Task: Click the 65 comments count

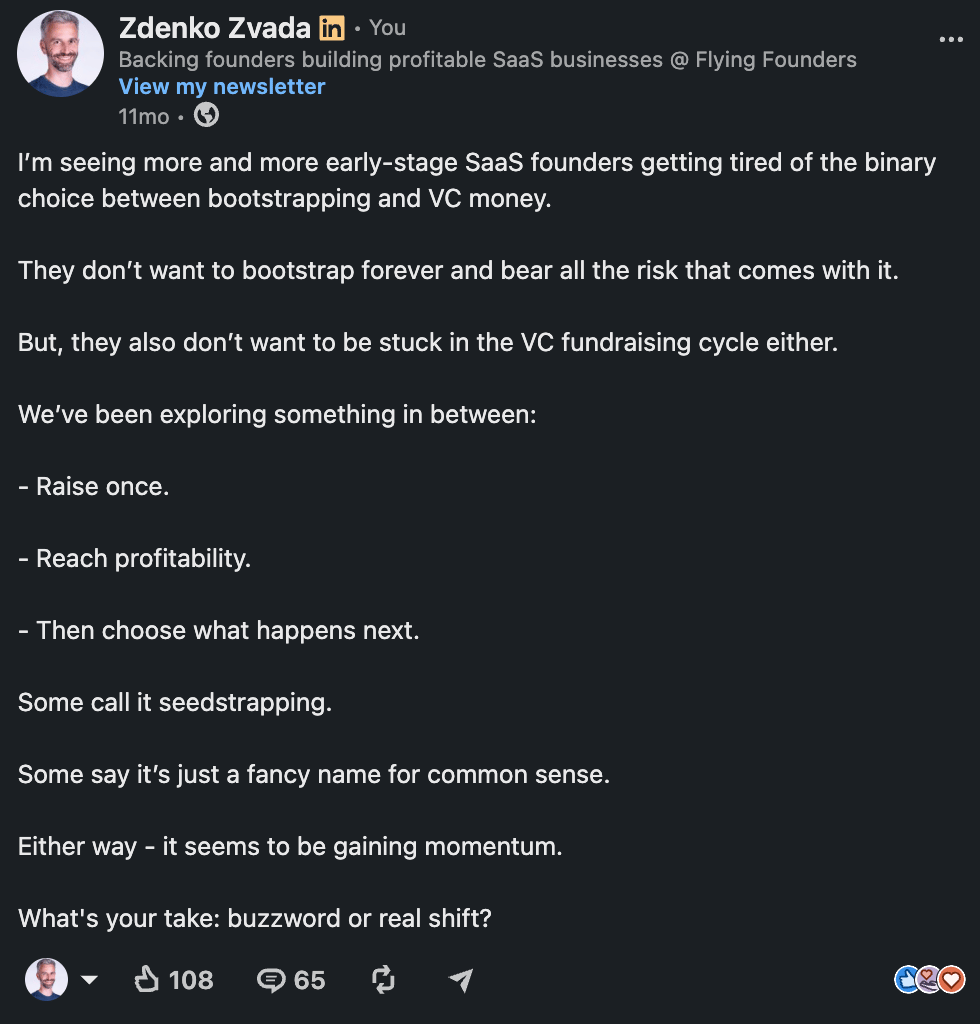Action: (x=309, y=980)
